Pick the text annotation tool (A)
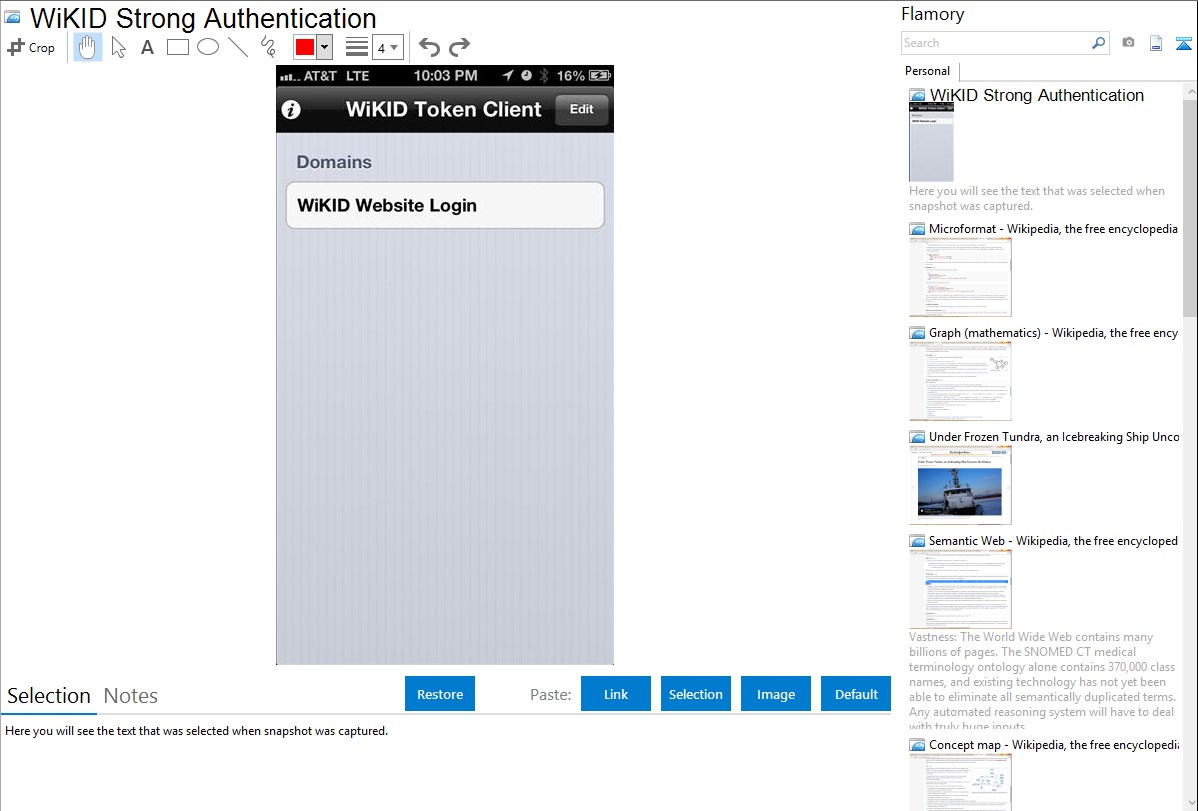This screenshot has height=811, width=1198. pos(147,47)
